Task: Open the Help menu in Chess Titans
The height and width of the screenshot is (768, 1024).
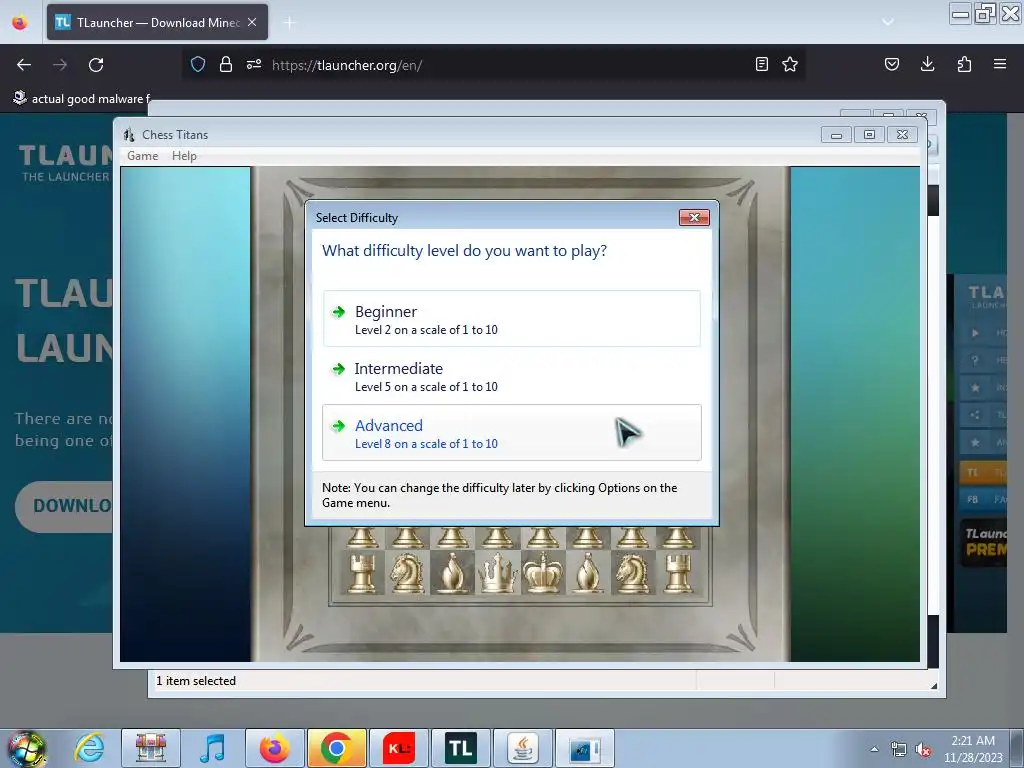Action: tap(184, 156)
